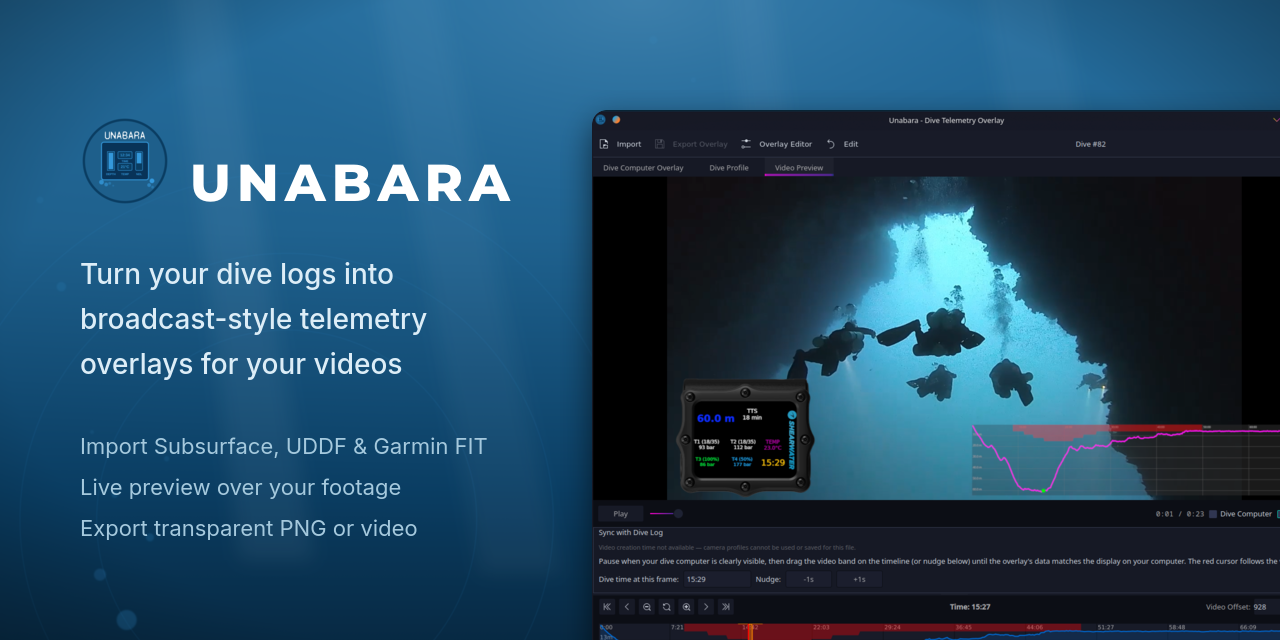
Task: Jump to timeline start icon
Action: pos(607,606)
